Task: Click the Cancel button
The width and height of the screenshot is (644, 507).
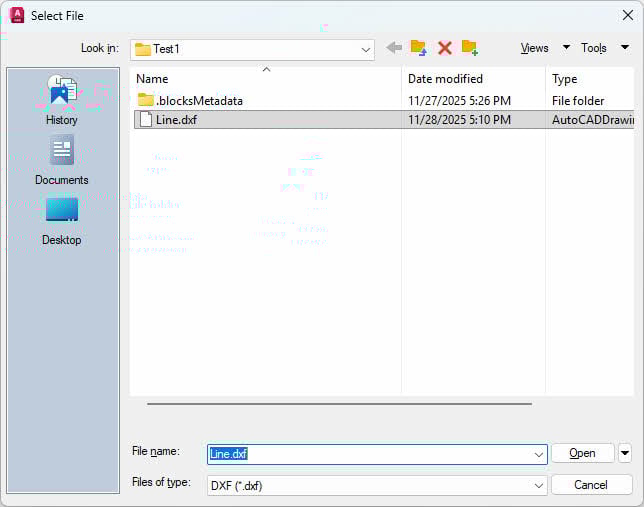Action: (591, 485)
